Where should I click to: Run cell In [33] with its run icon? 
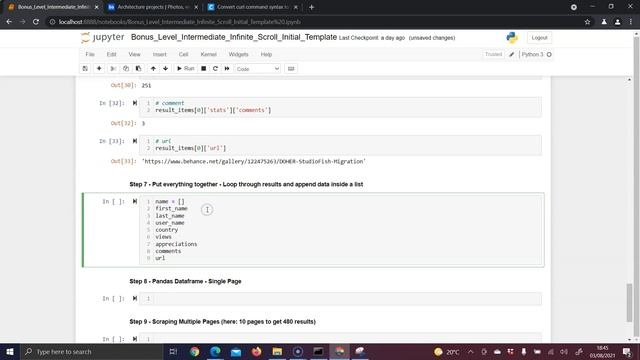click(135, 141)
